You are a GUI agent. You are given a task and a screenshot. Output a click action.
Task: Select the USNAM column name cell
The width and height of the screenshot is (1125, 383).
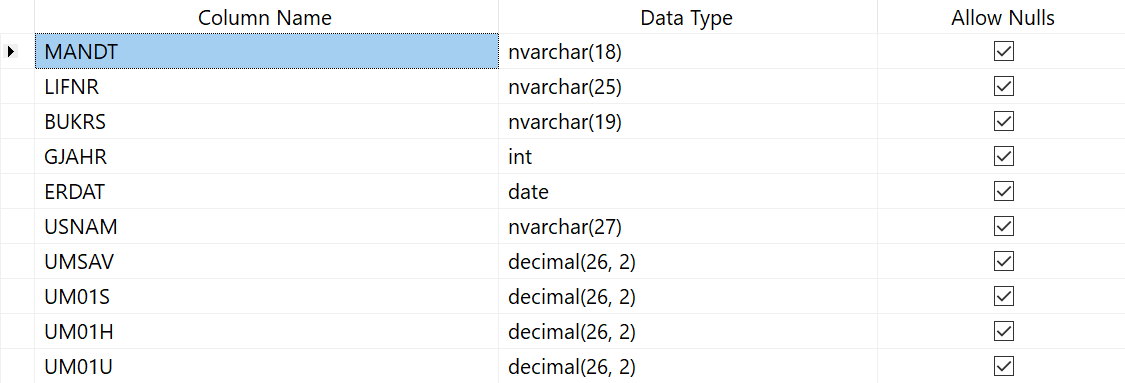pyautogui.click(x=266, y=227)
